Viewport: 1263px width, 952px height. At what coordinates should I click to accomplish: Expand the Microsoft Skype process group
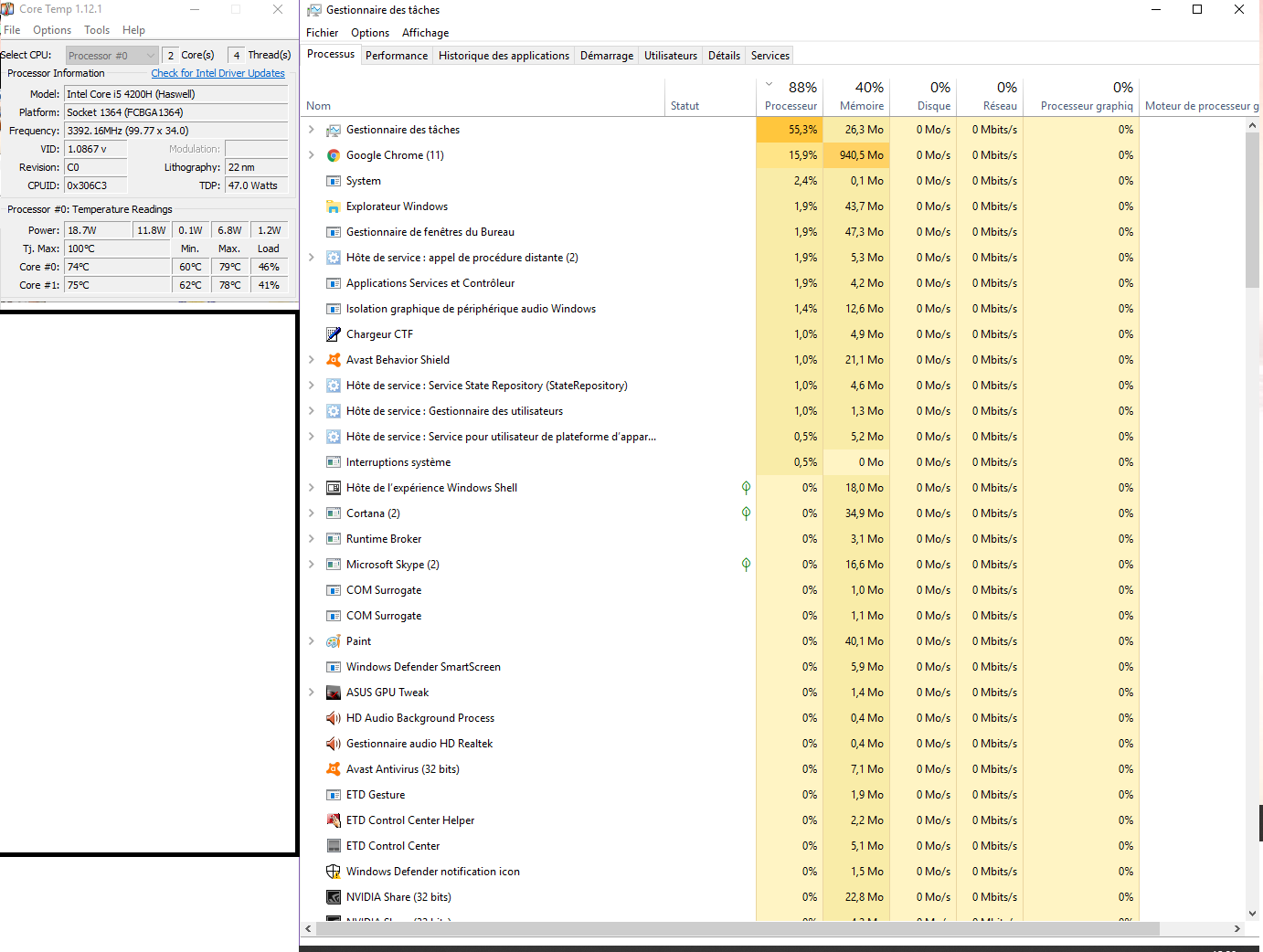coord(312,565)
